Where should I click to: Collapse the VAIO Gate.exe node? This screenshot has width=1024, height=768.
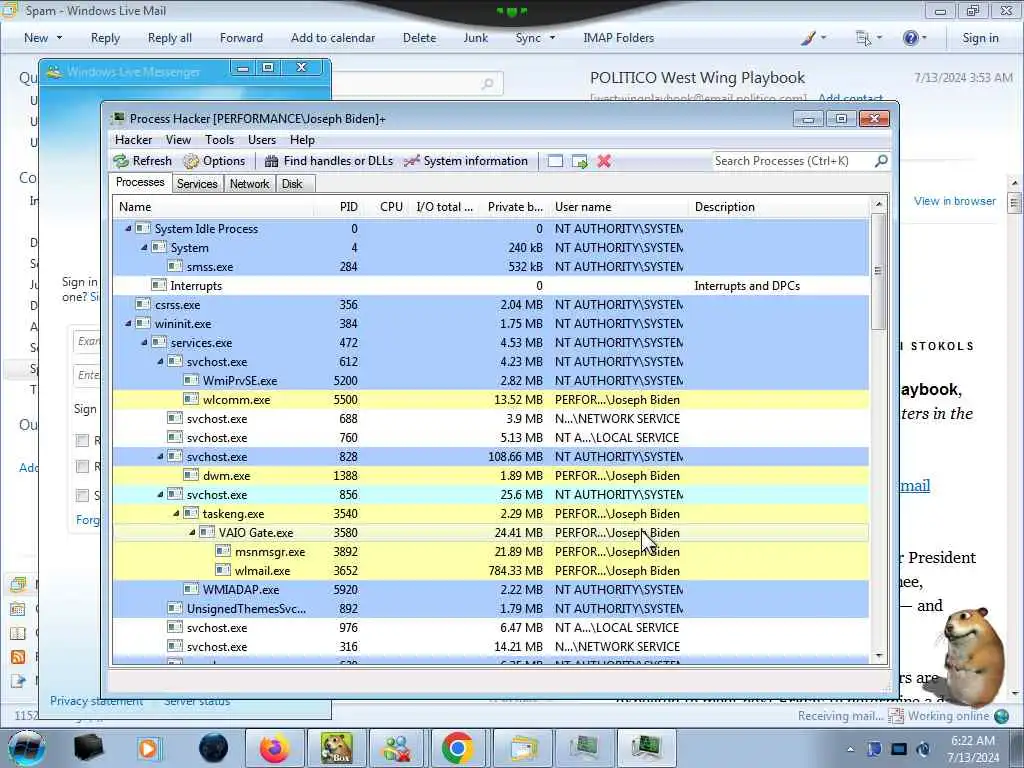(x=193, y=532)
